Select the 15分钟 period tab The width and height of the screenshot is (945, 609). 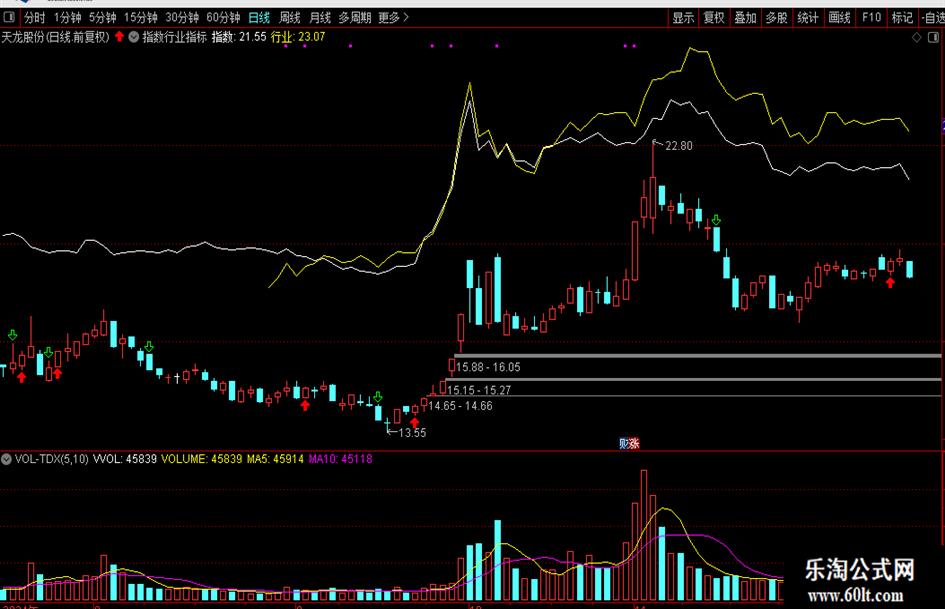pyautogui.click(x=140, y=18)
